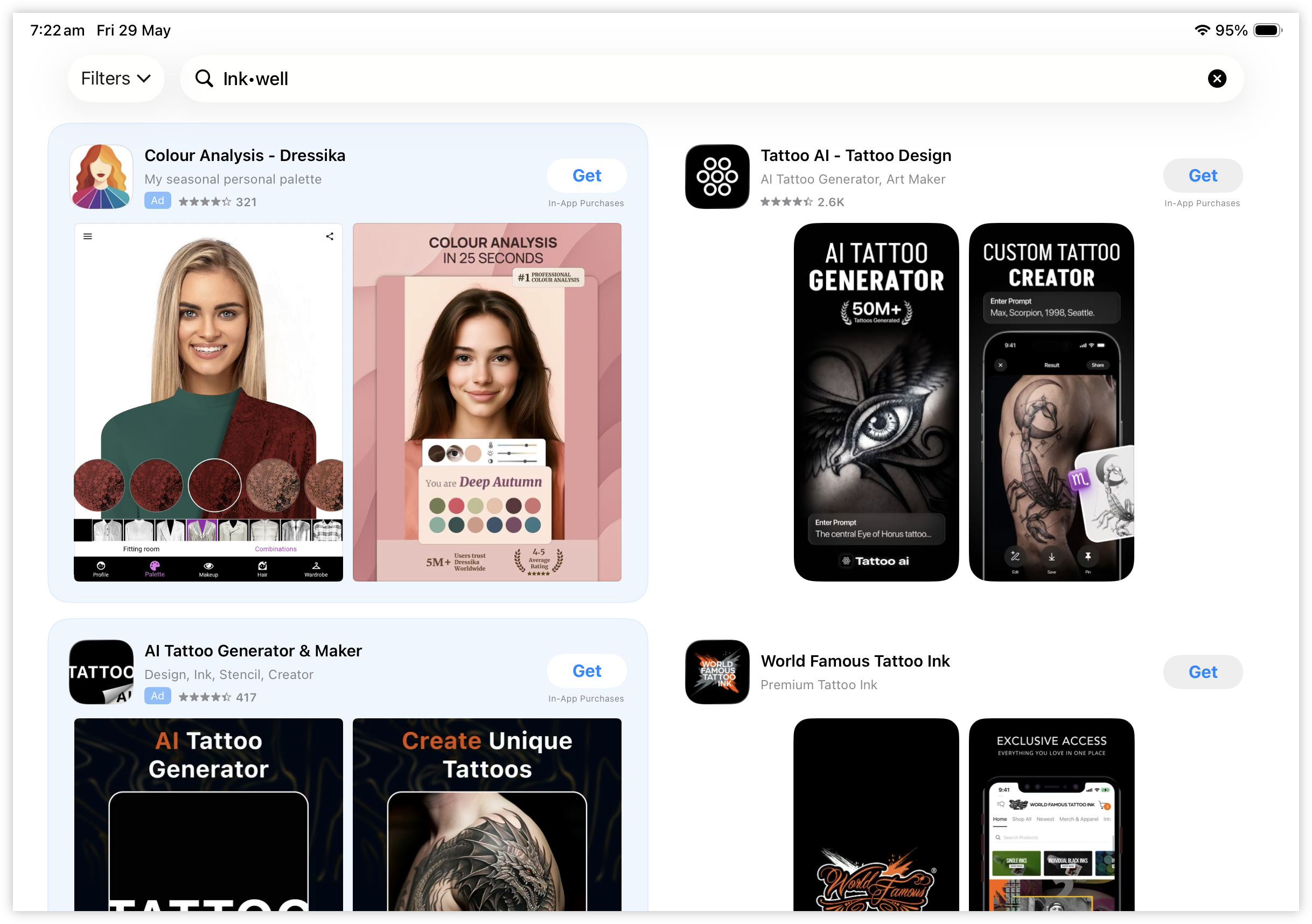1312x924 pixels.
Task: Tap the share icon in Dressika screenshot
Action: click(x=330, y=236)
